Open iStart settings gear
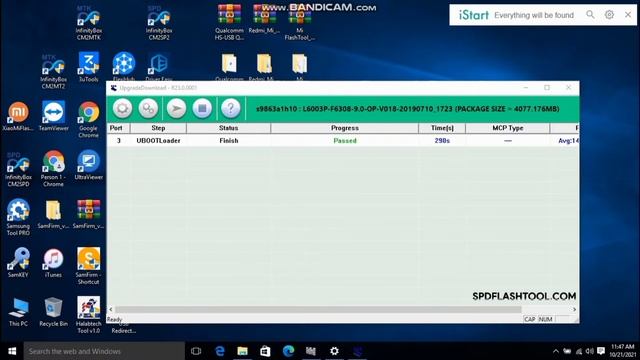Image resolution: width=640 pixels, height=360 pixels. (609, 15)
